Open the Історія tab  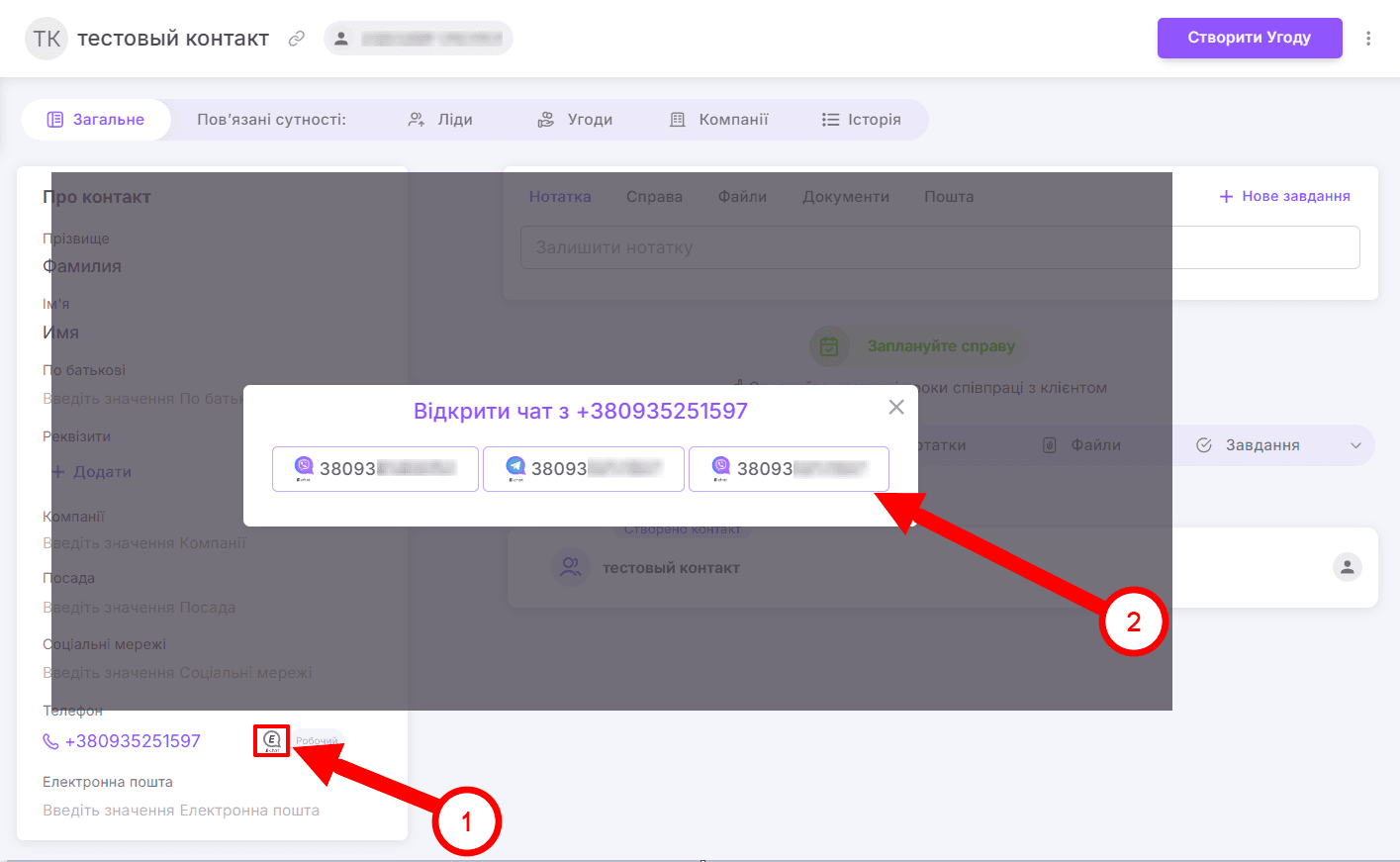click(x=861, y=120)
